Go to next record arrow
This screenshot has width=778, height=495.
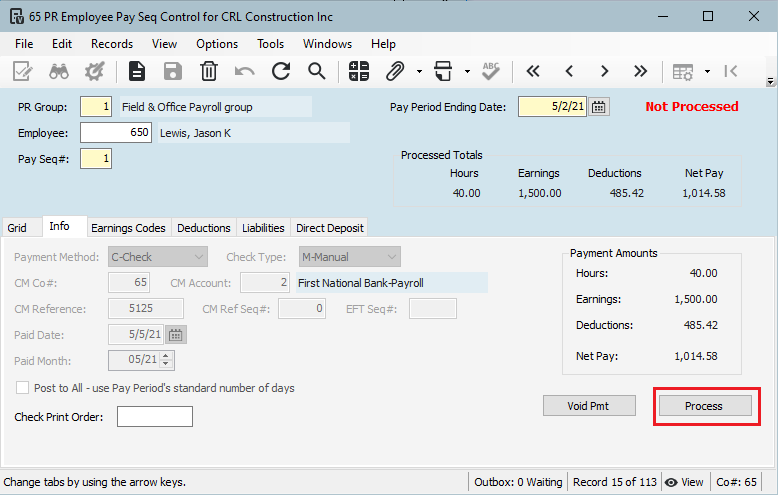coord(604,71)
